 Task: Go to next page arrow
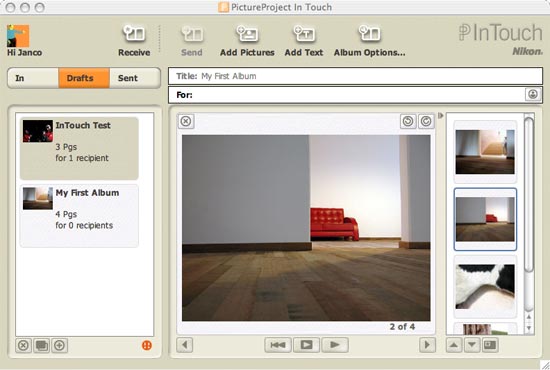coord(427,345)
